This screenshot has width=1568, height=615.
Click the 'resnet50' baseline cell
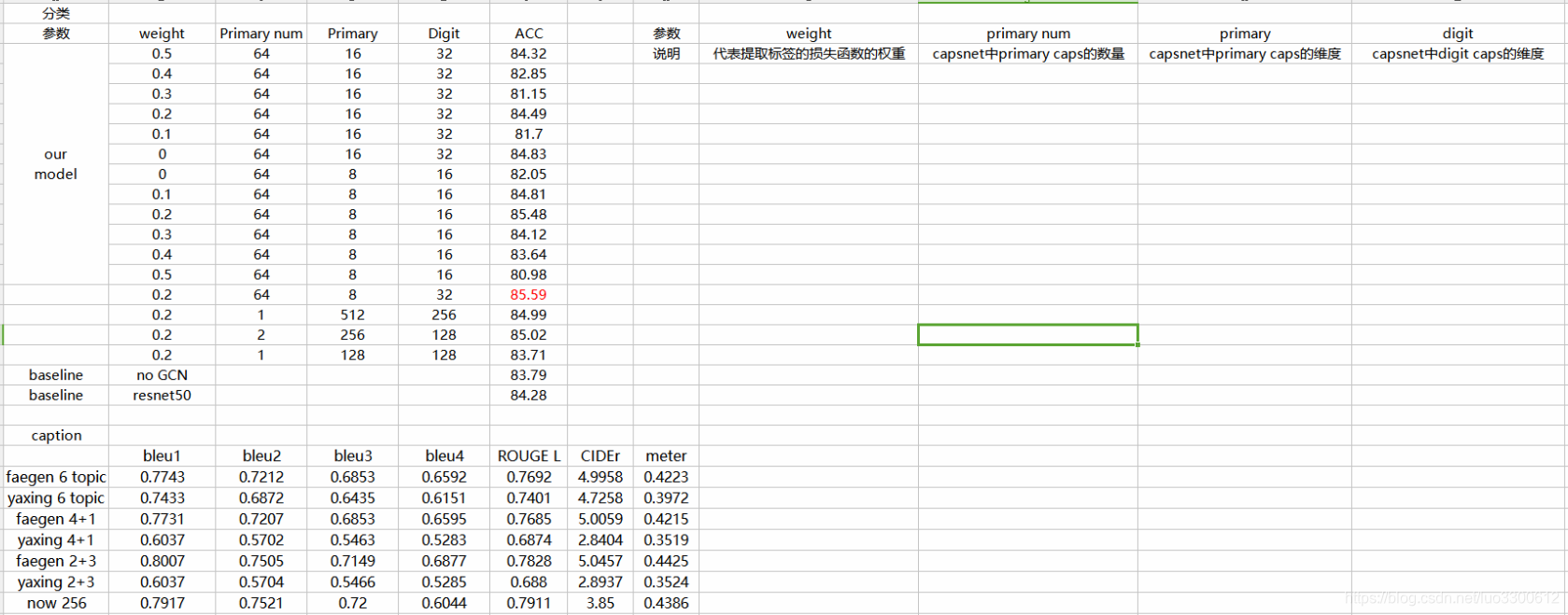click(162, 396)
